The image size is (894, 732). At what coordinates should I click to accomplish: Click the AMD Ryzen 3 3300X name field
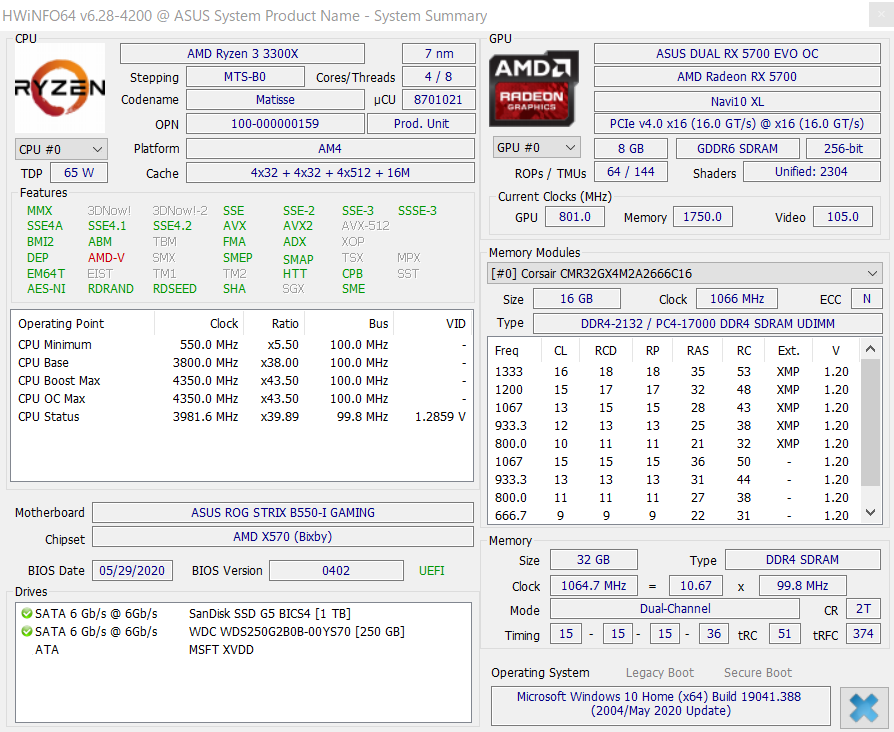coord(242,54)
